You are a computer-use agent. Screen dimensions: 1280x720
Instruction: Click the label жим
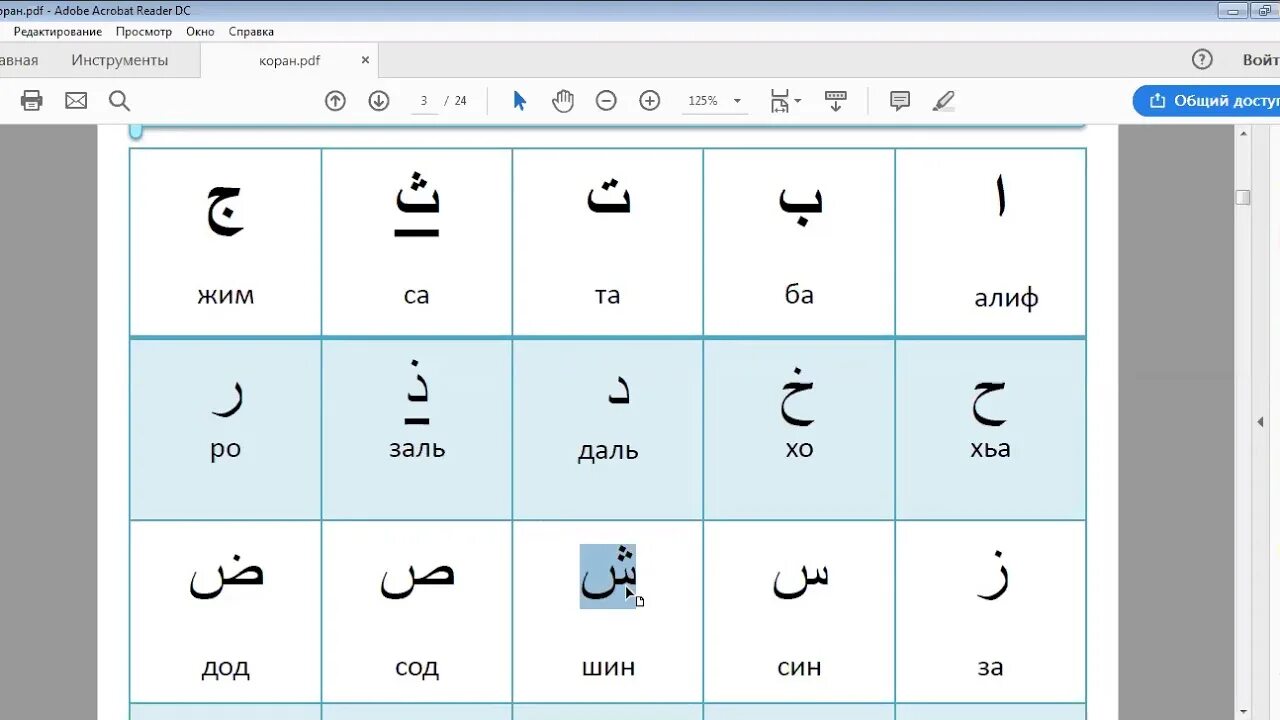(x=226, y=295)
